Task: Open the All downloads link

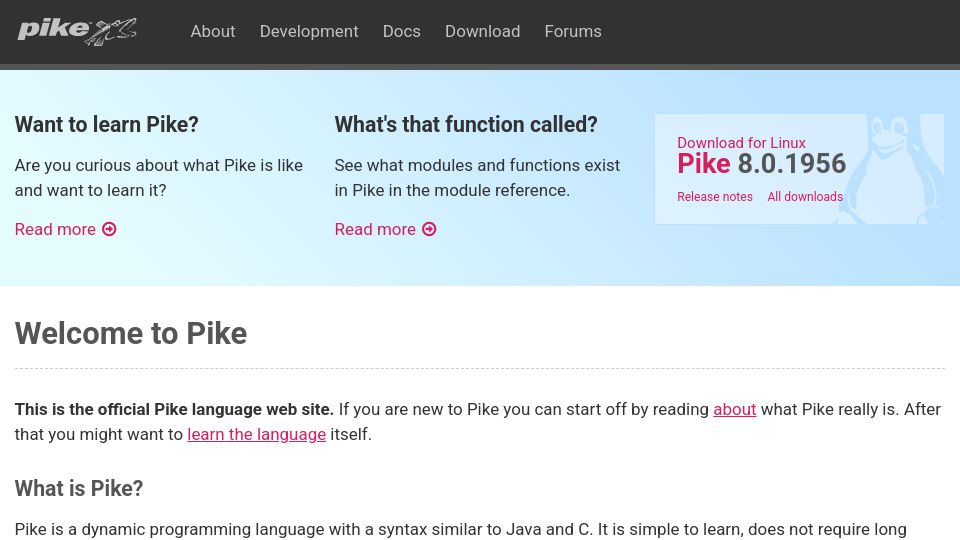Action: tap(805, 197)
